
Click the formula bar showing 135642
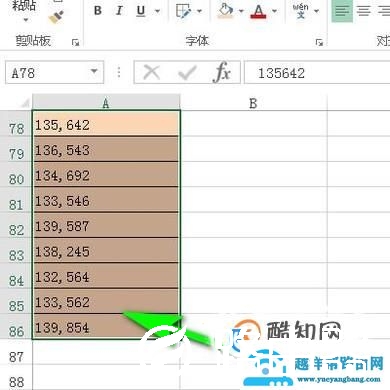[x=317, y=72]
